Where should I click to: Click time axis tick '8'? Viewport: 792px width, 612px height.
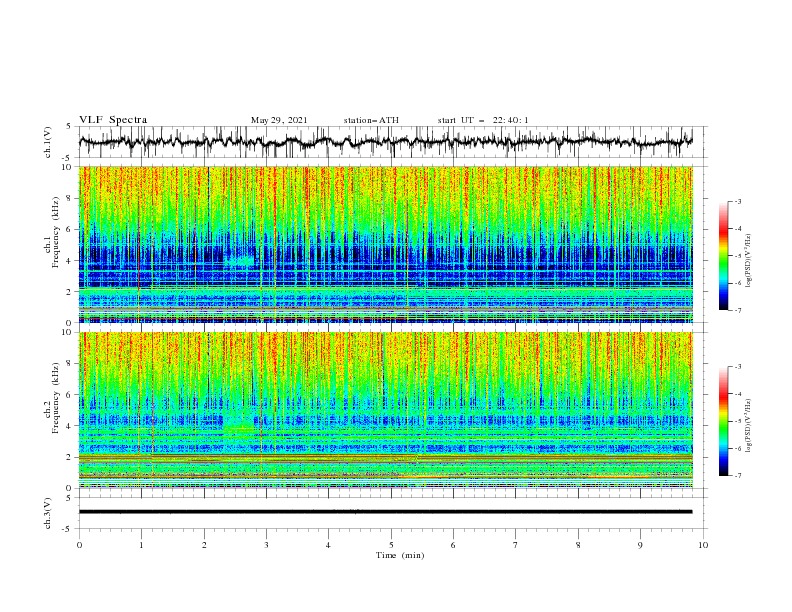click(x=578, y=545)
